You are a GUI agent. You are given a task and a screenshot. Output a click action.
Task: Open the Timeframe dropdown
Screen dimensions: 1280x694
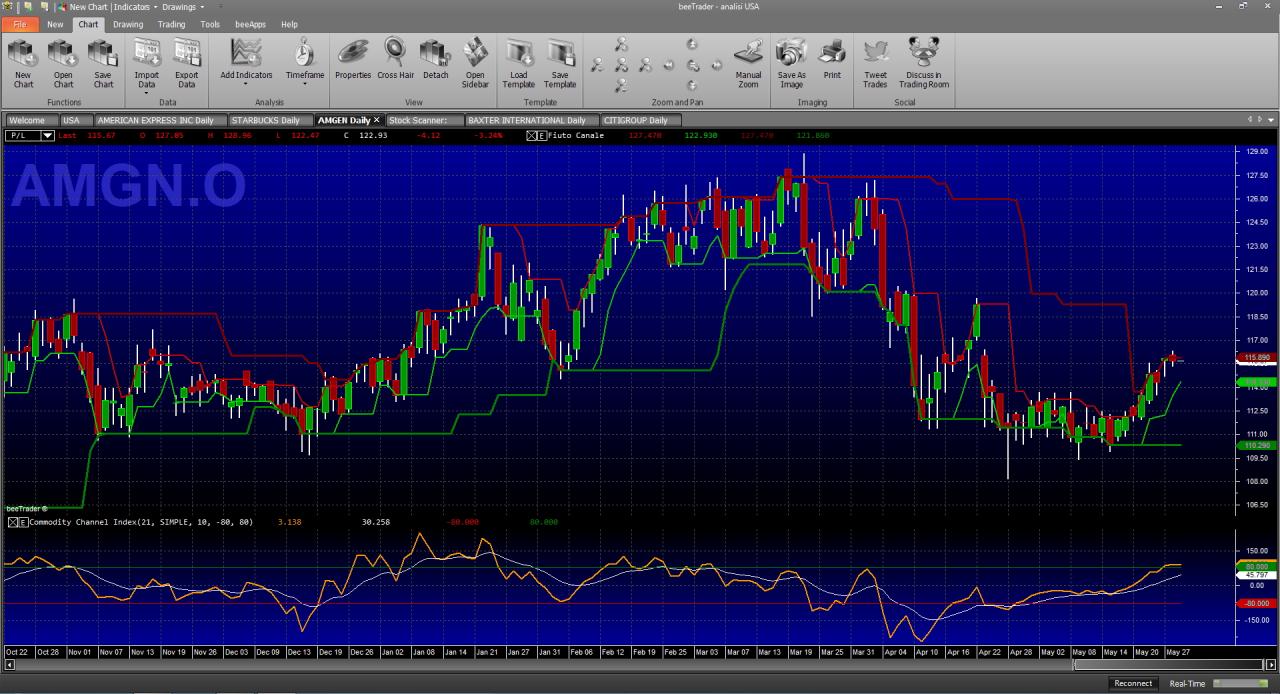point(305,64)
